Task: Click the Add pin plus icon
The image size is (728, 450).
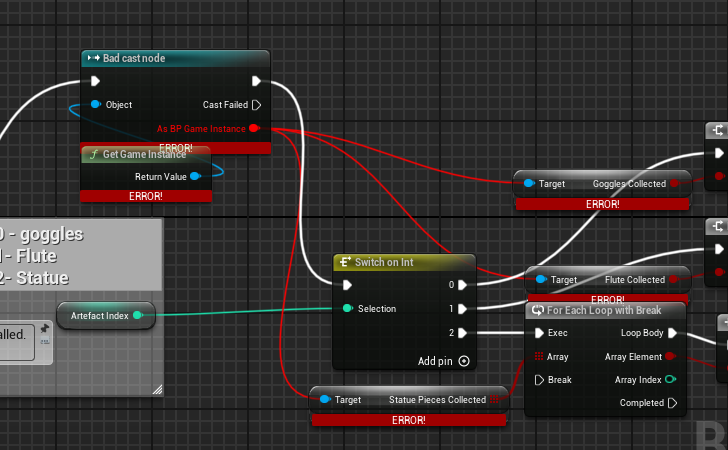Action: click(464, 361)
